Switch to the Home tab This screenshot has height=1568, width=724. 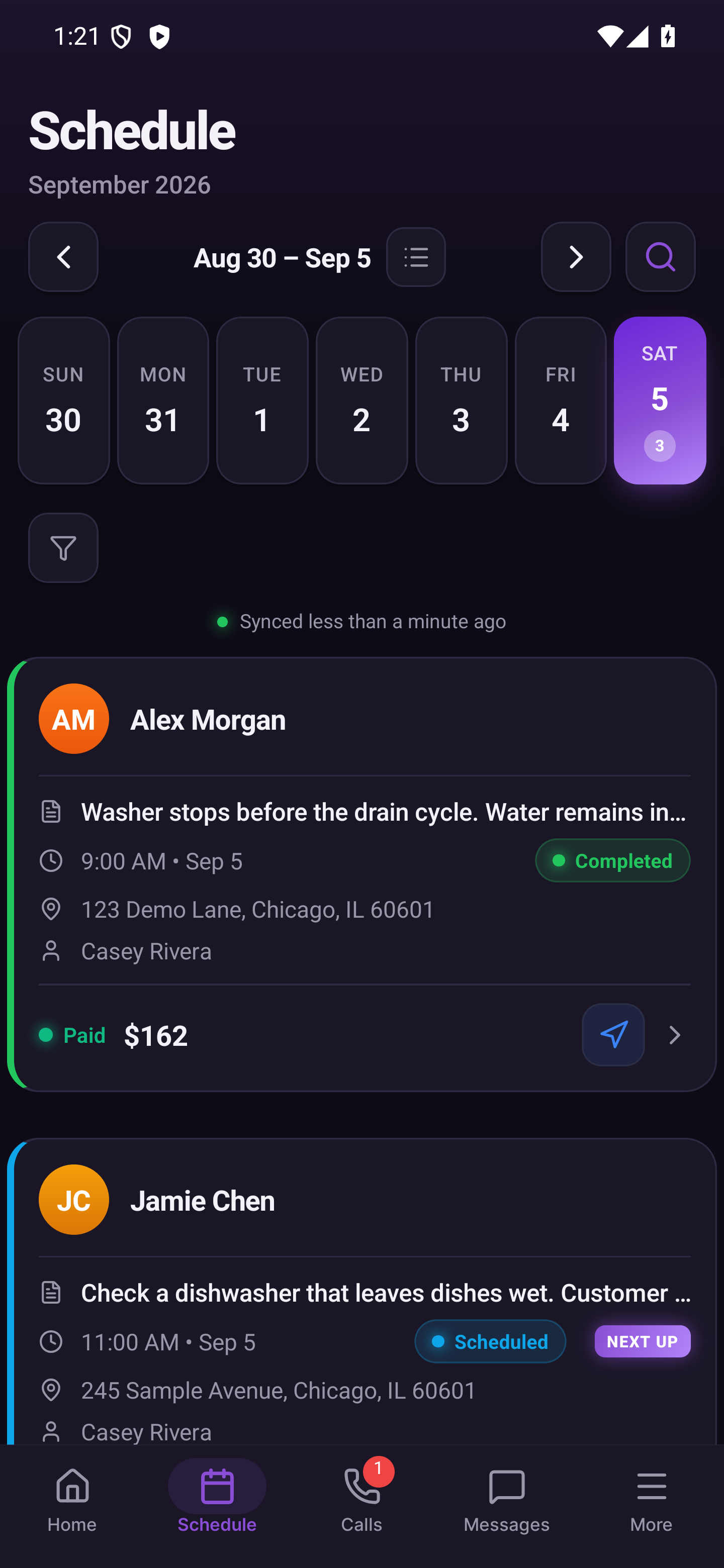(72, 1502)
